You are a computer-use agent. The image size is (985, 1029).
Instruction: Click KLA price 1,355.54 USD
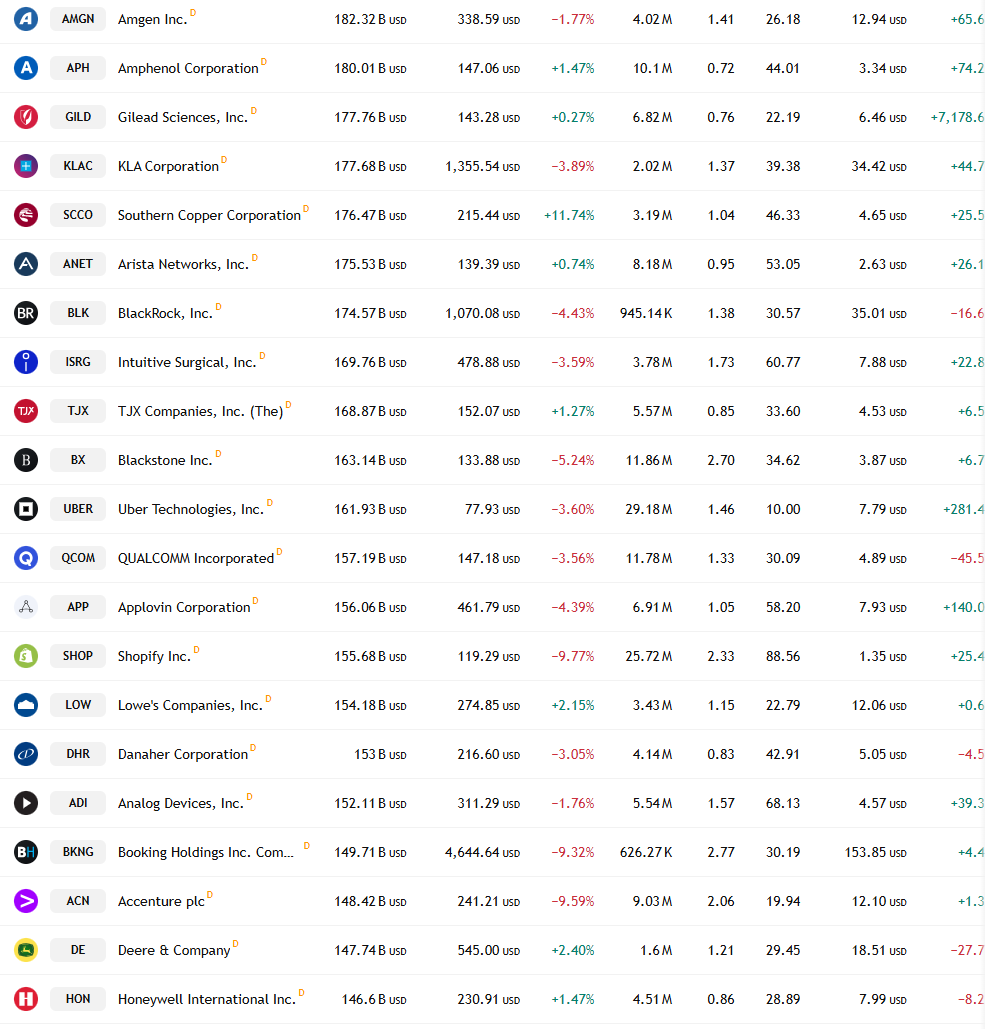tap(482, 167)
